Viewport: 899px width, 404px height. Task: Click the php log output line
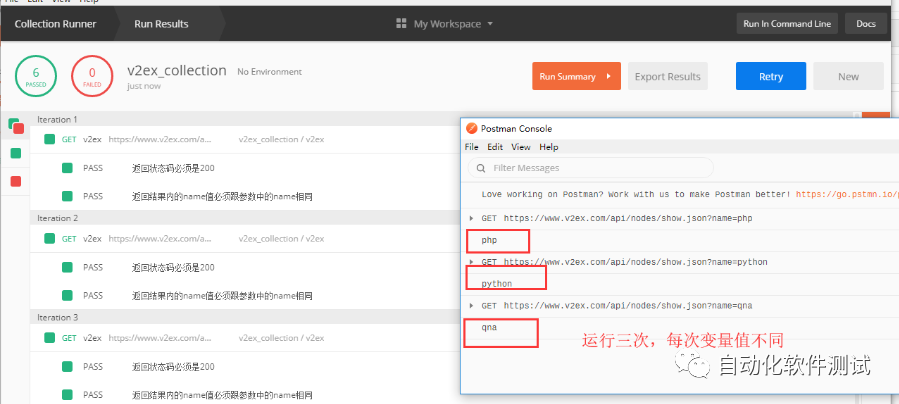coord(489,240)
